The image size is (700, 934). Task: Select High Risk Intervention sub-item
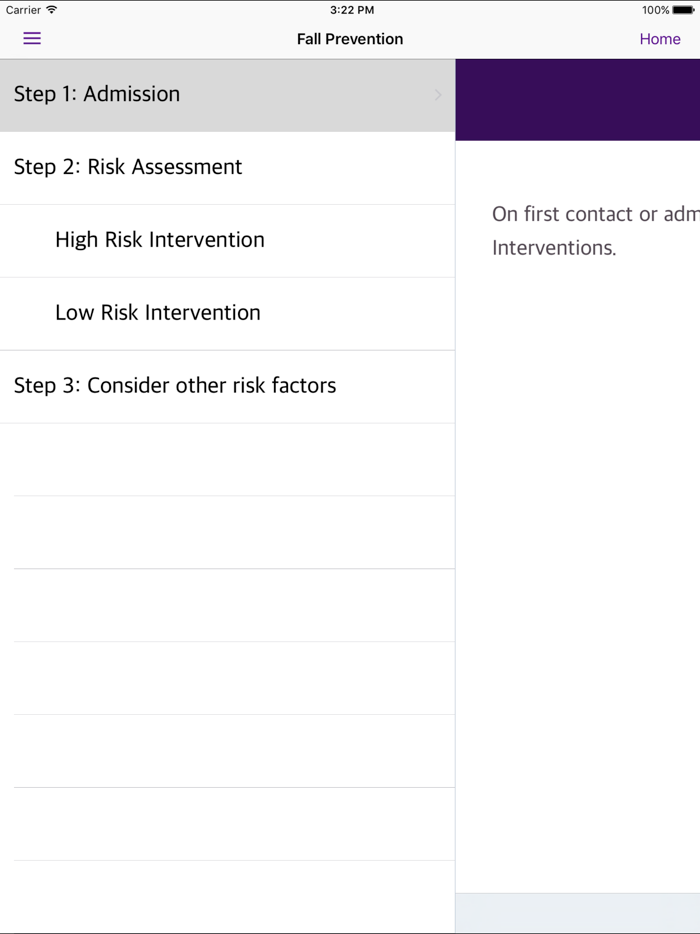[x=160, y=240]
